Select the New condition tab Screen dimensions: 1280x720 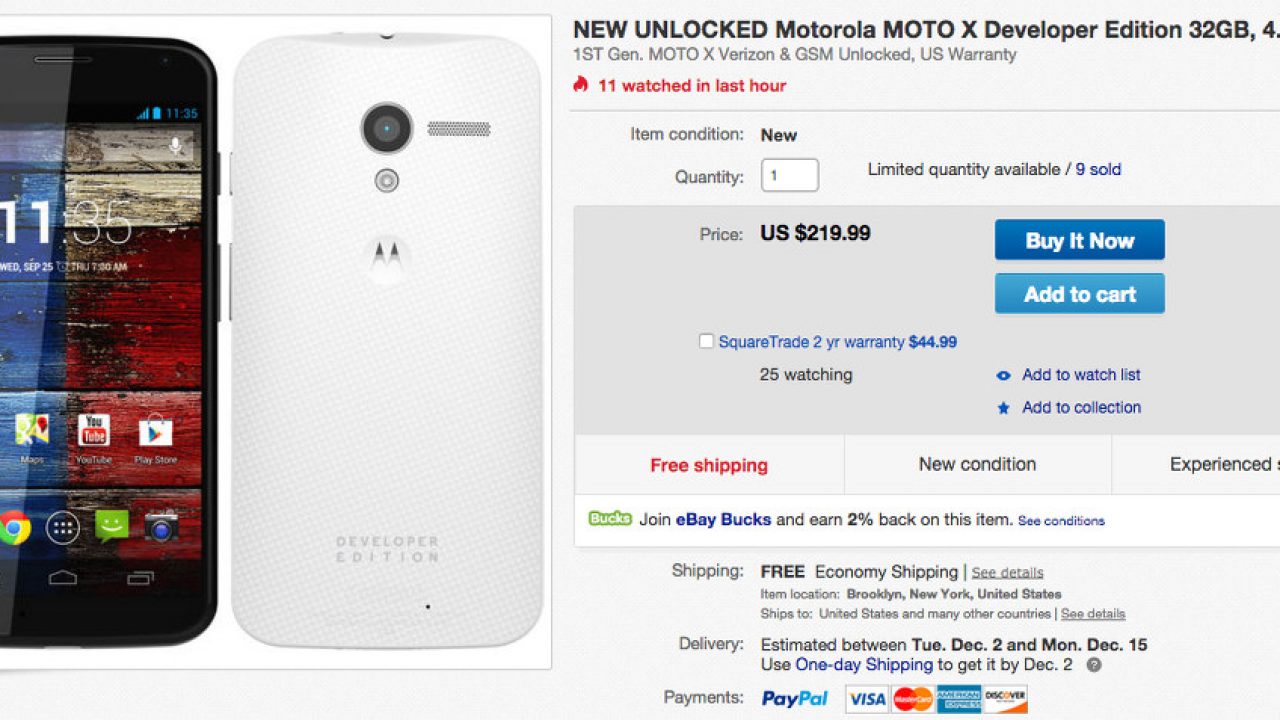pyautogui.click(x=977, y=465)
